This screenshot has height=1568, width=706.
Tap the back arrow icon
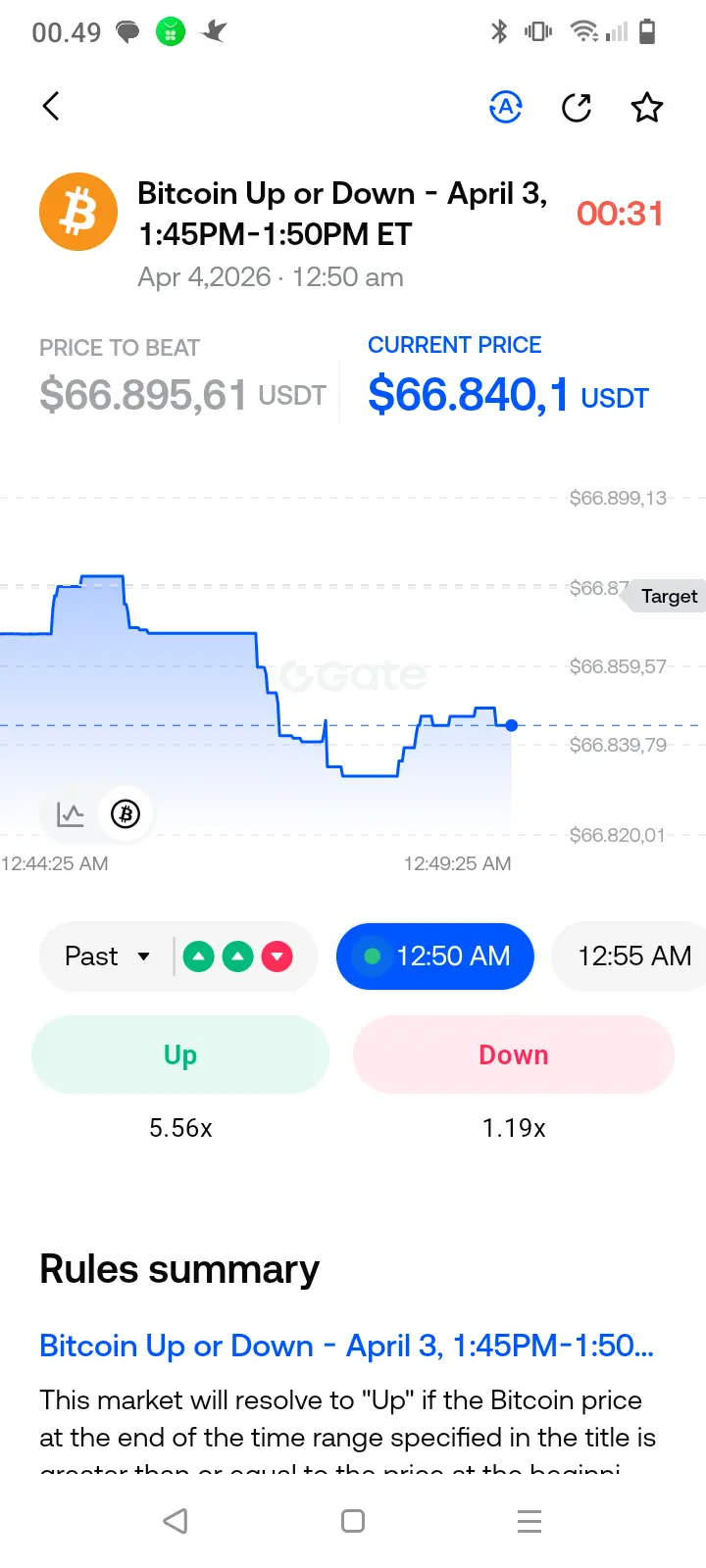coord(52,106)
